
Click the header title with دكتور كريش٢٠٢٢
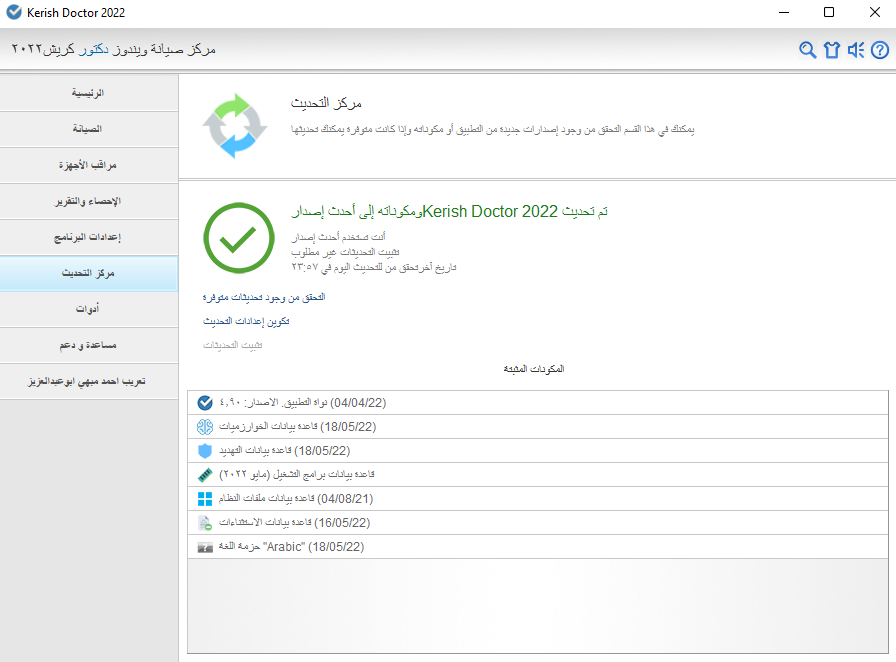[x=114, y=50]
